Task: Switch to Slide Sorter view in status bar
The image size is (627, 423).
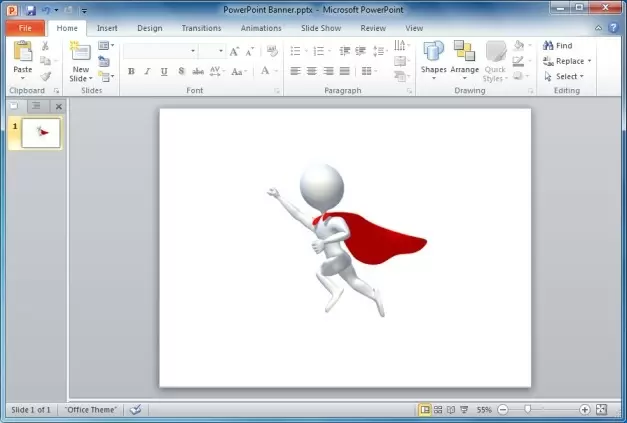Action: point(439,410)
